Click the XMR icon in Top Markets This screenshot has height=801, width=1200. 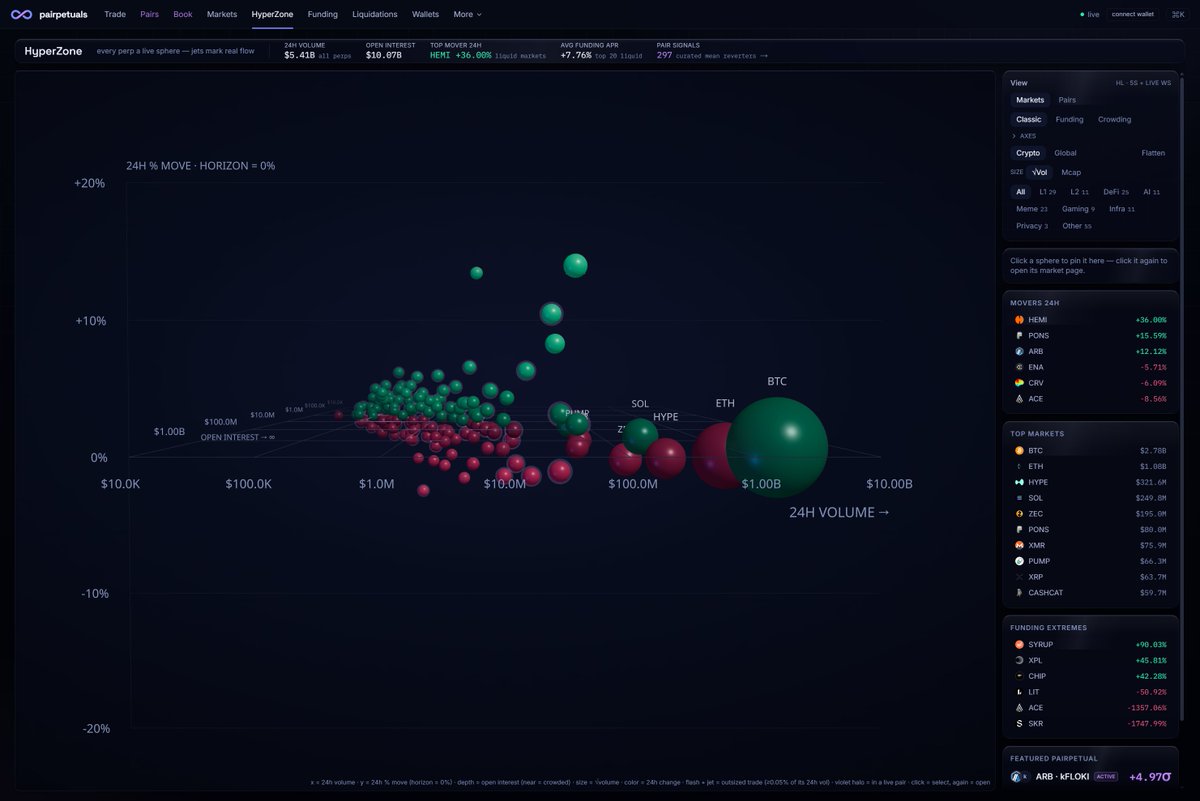1019,546
